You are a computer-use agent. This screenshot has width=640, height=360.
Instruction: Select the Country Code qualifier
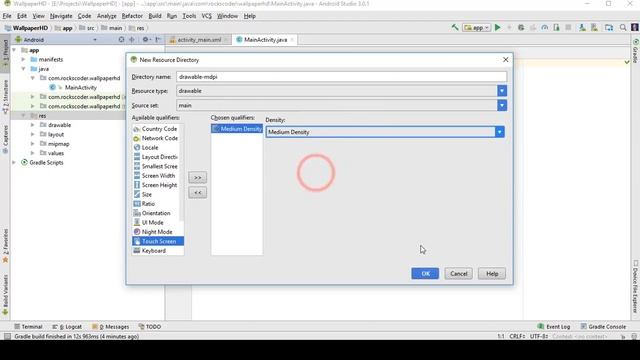click(158, 129)
